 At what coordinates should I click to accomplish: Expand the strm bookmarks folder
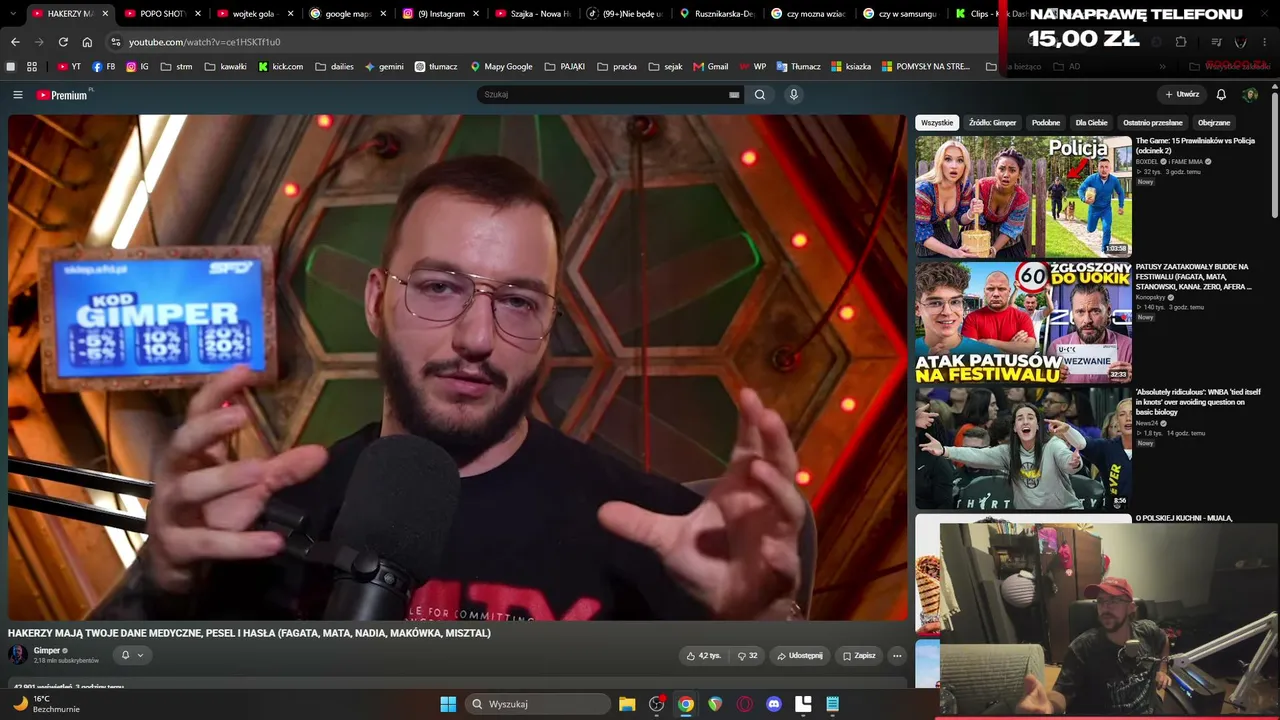pyautogui.click(x=175, y=67)
